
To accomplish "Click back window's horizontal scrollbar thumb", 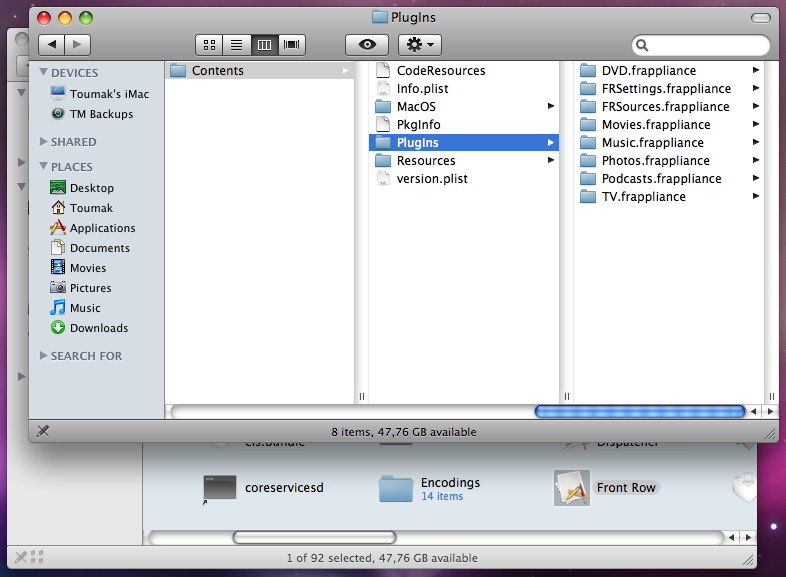I will tap(314, 537).
